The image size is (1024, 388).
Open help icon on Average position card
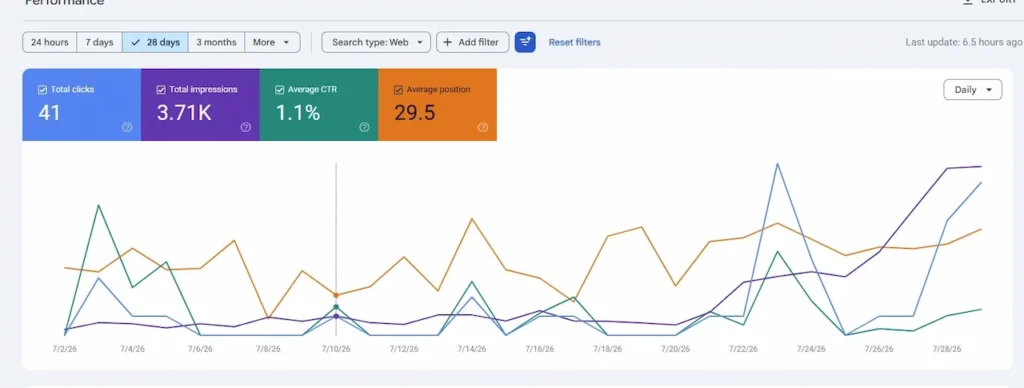[483, 127]
